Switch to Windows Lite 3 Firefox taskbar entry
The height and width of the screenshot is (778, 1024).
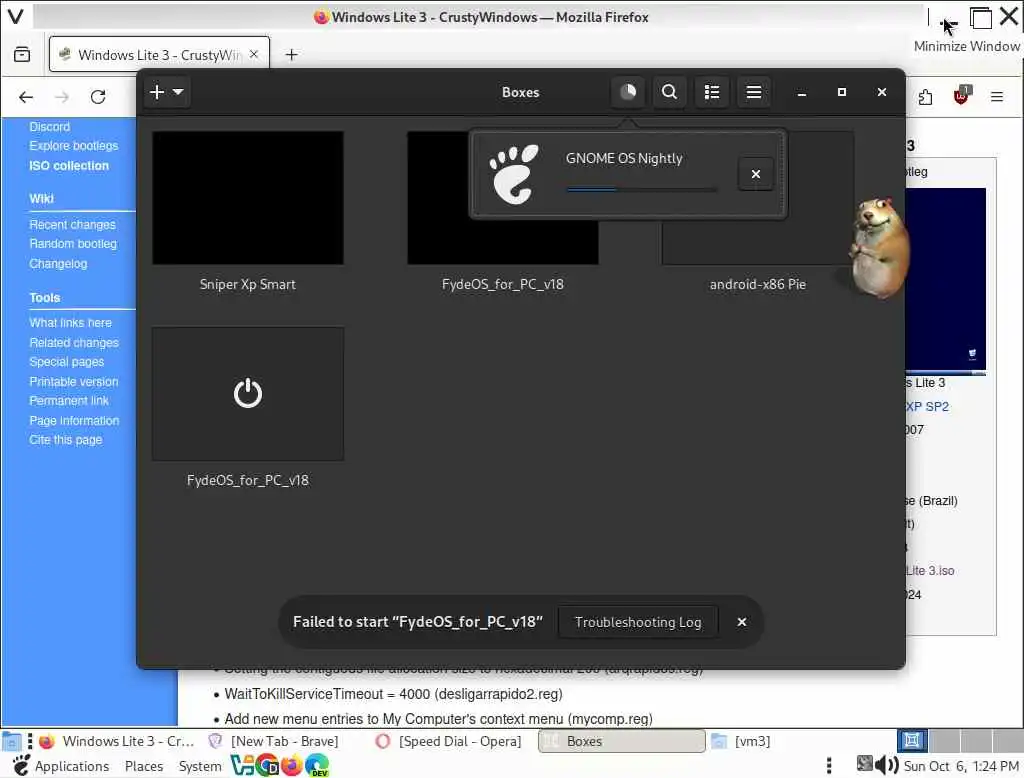coord(116,741)
